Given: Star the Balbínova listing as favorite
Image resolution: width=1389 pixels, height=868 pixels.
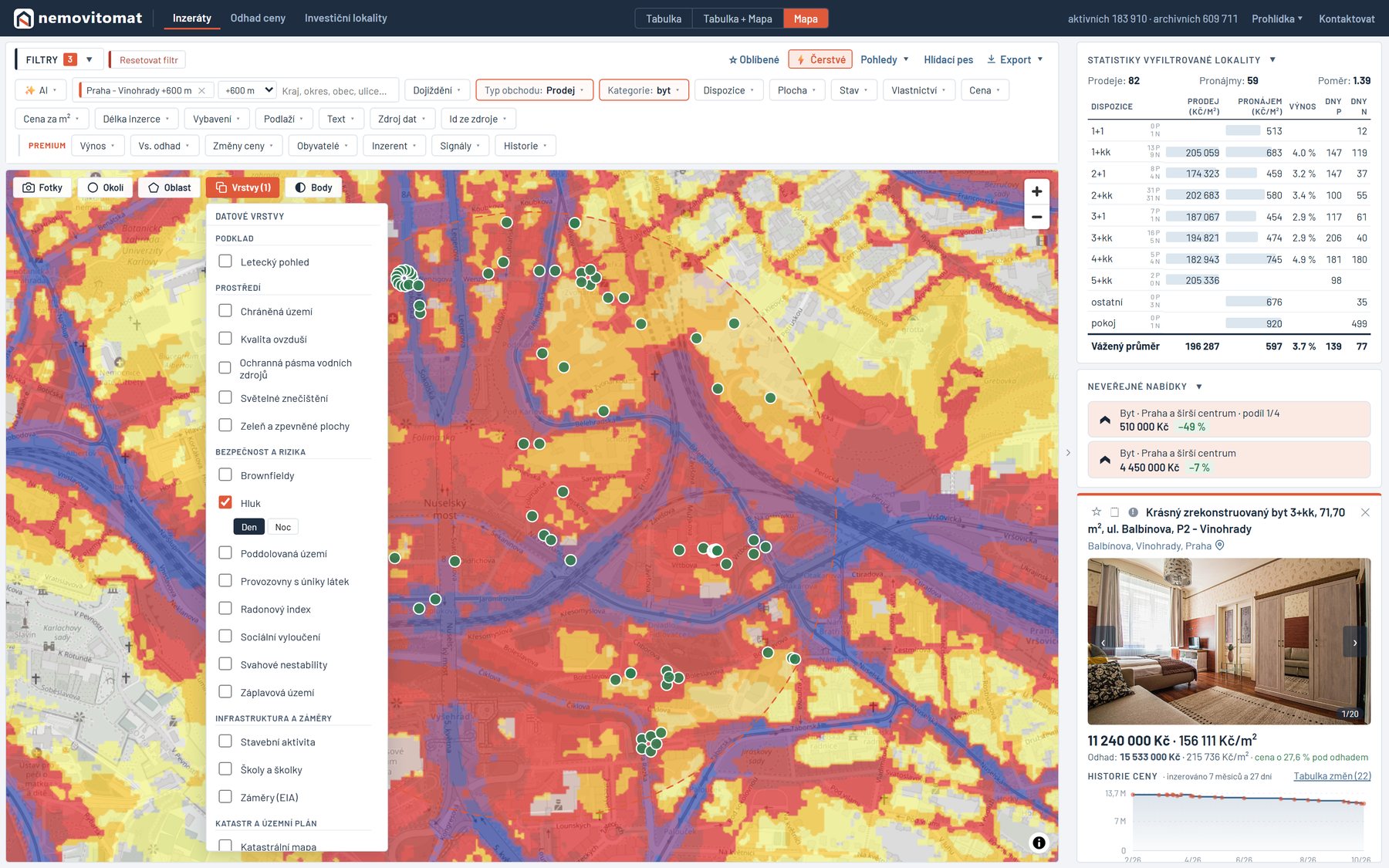Looking at the screenshot, I should point(1096,512).
